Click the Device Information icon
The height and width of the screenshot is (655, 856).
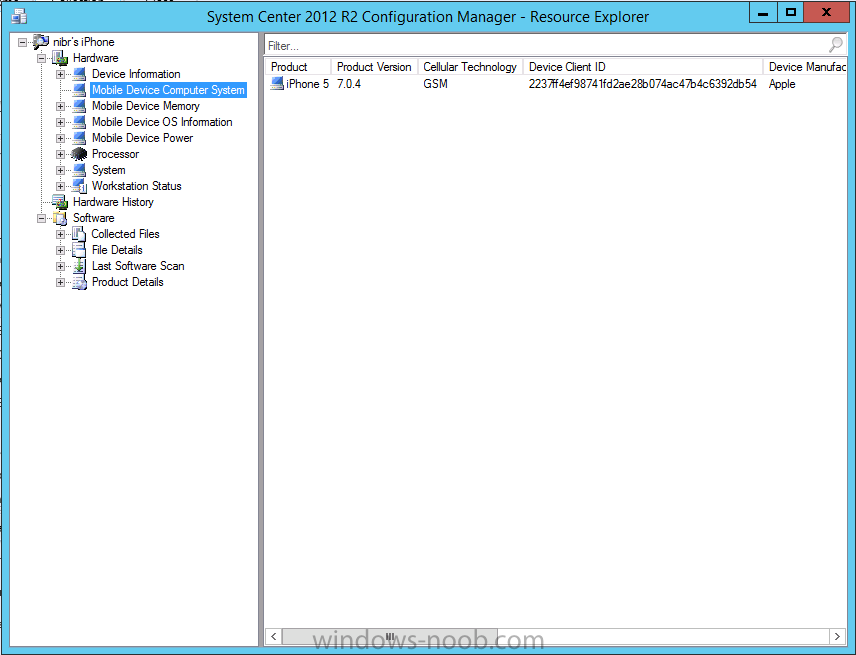point(79,74)
